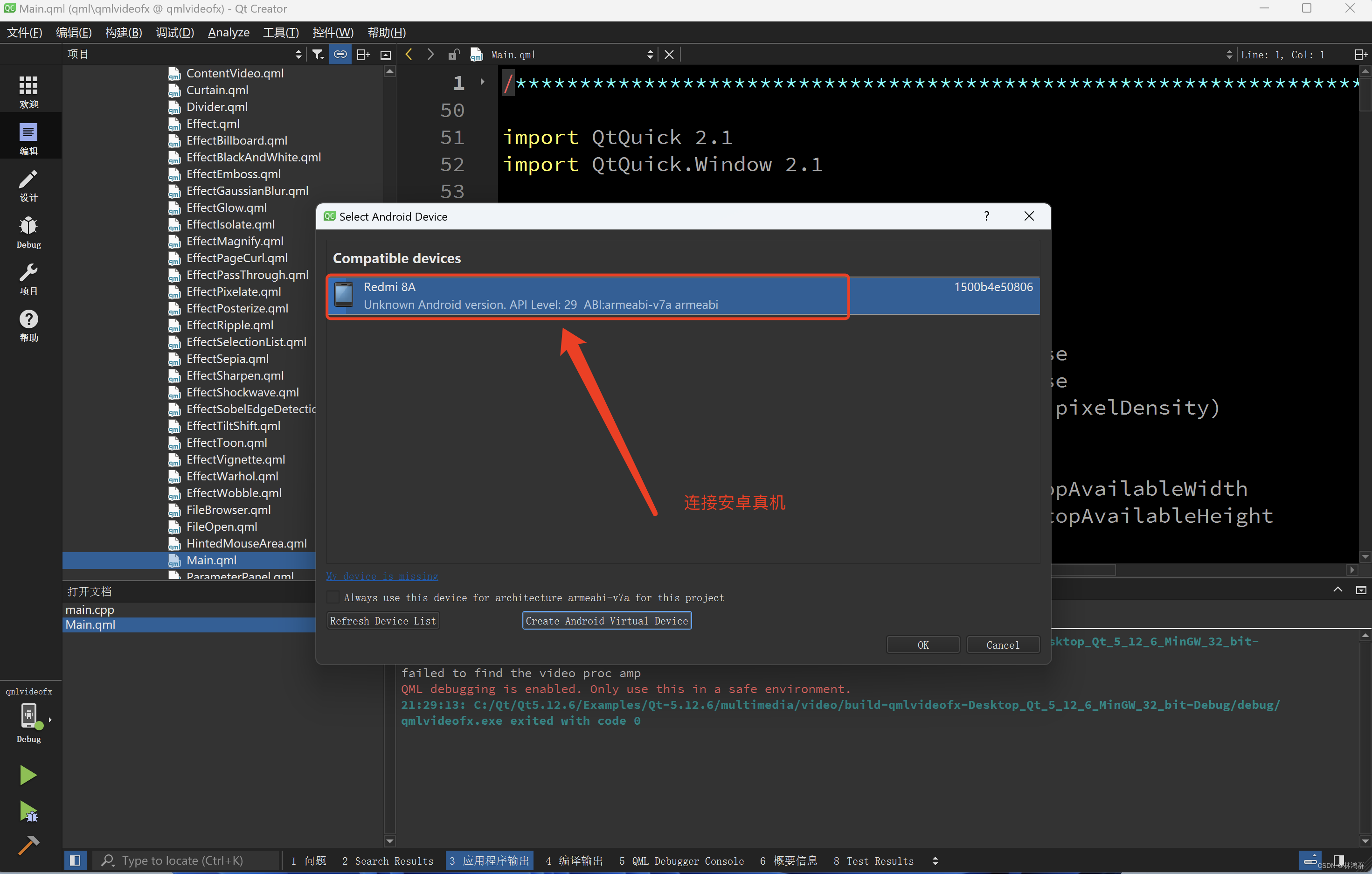The width and height of the screenshot is (1372, 874).
Task: Switch to 1 问题 output tab
Action: tap(308, 860)
